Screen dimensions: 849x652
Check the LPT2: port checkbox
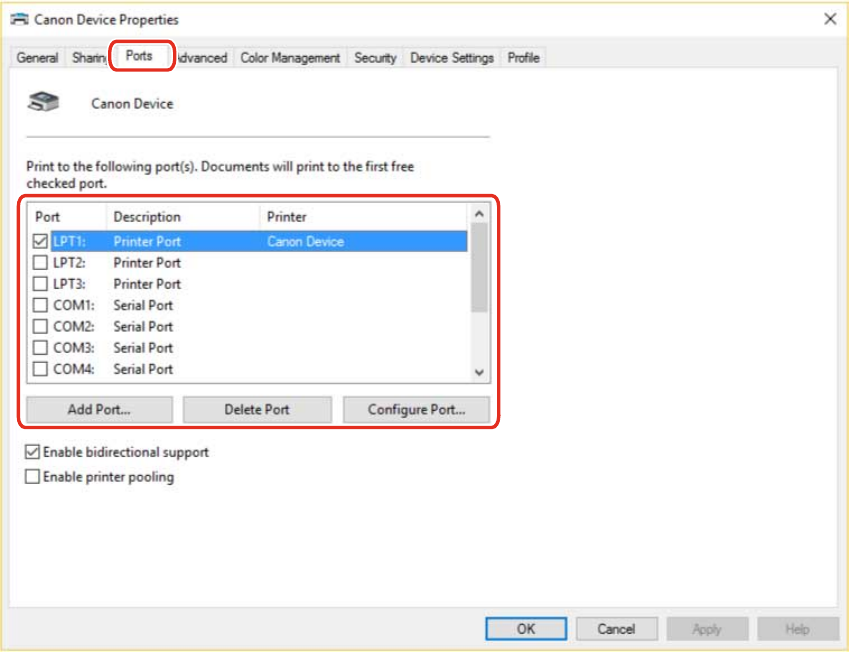click(40, 263)
